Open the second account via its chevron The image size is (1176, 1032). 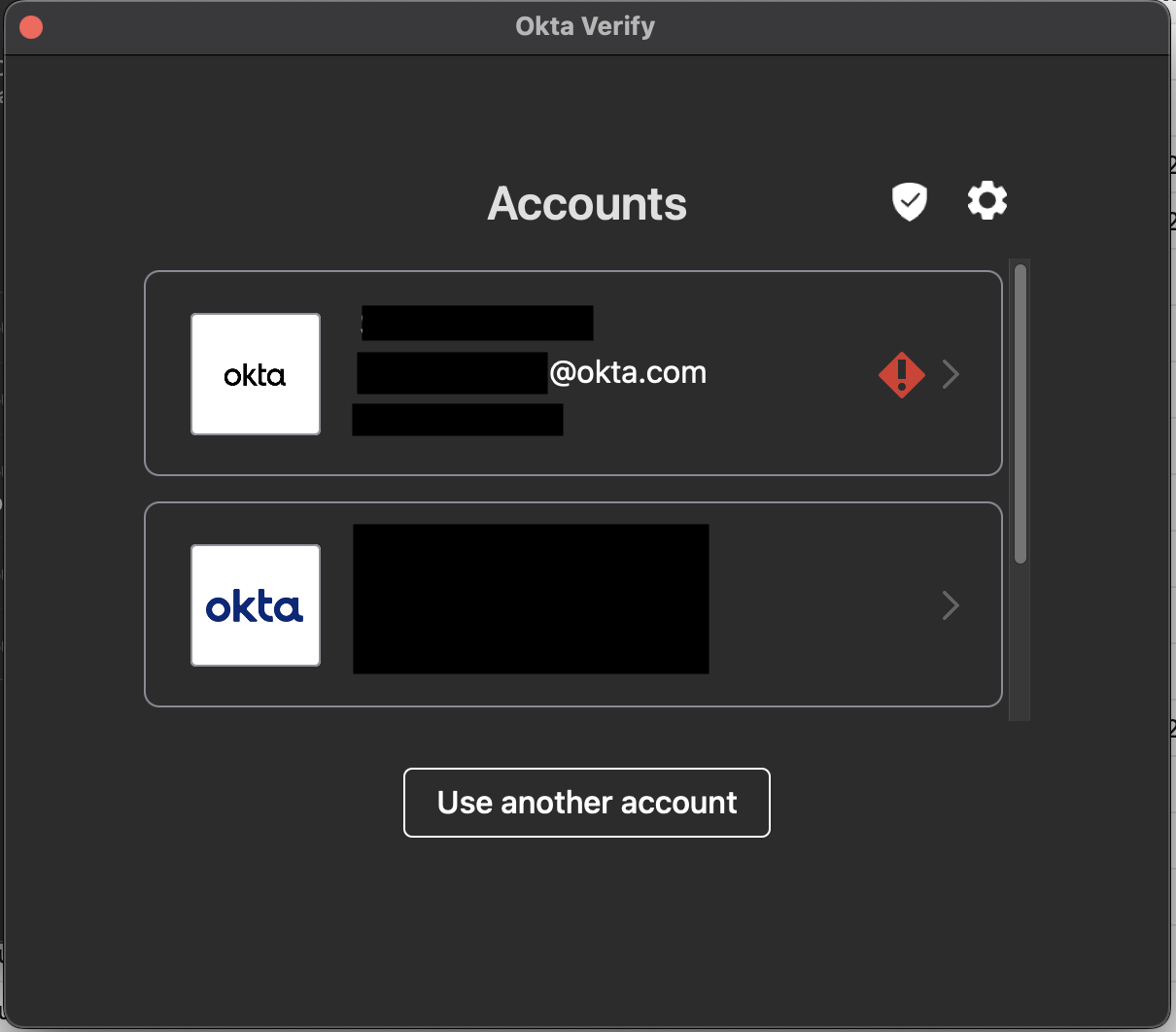click(950, 605)
